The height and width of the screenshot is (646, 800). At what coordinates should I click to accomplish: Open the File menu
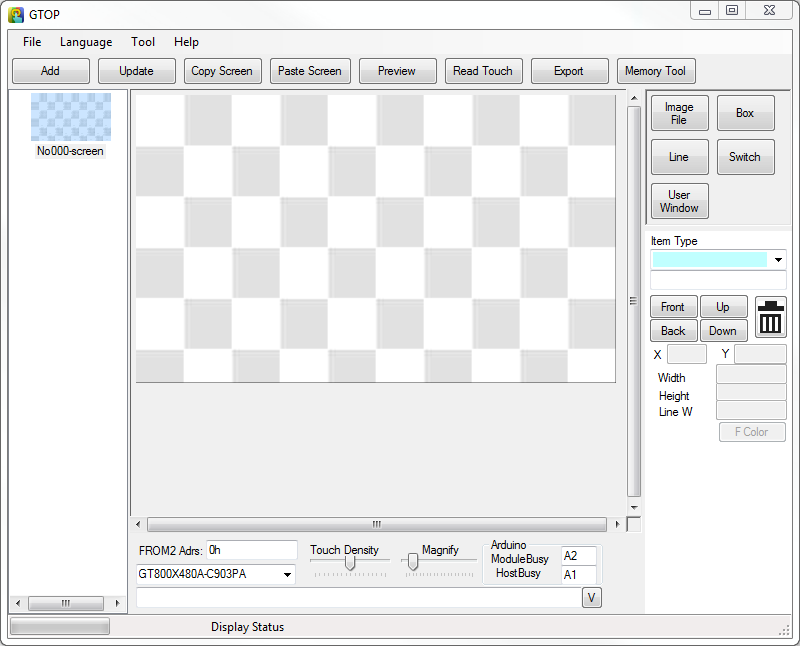point(32,42)
